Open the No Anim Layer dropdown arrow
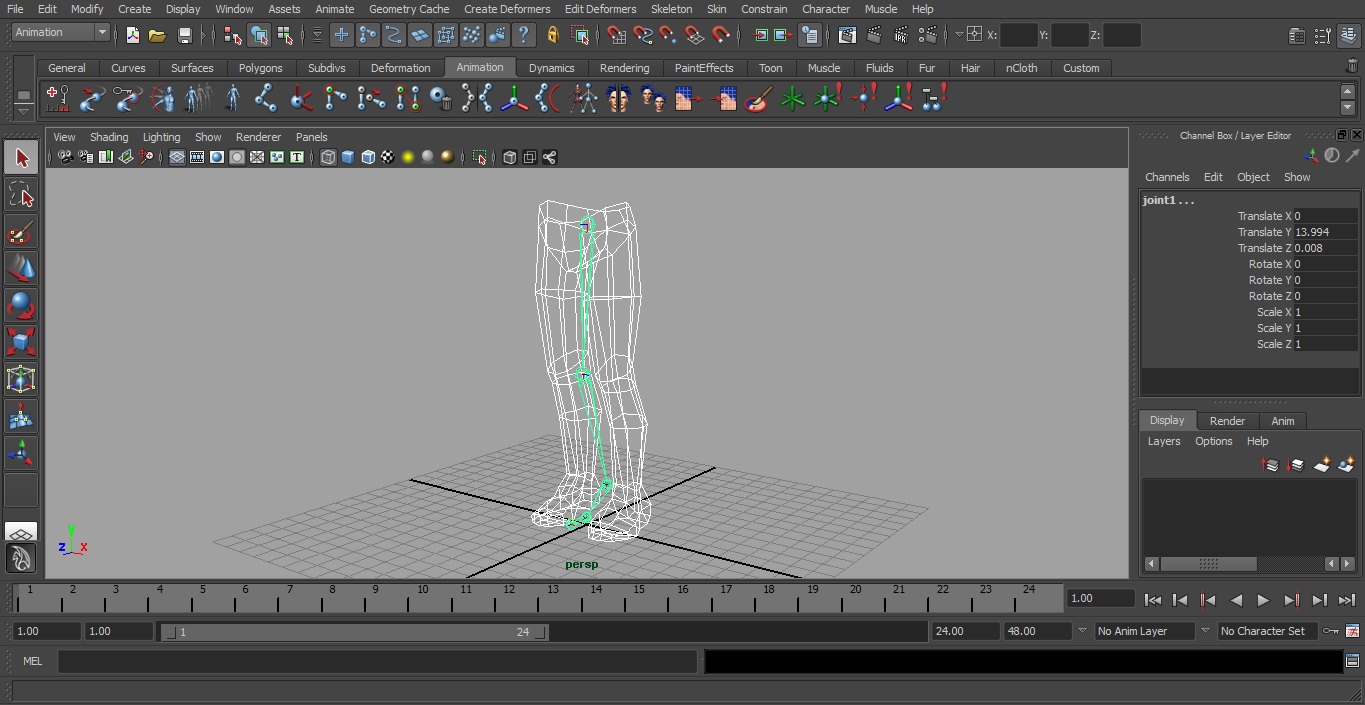 point(1081,631)
